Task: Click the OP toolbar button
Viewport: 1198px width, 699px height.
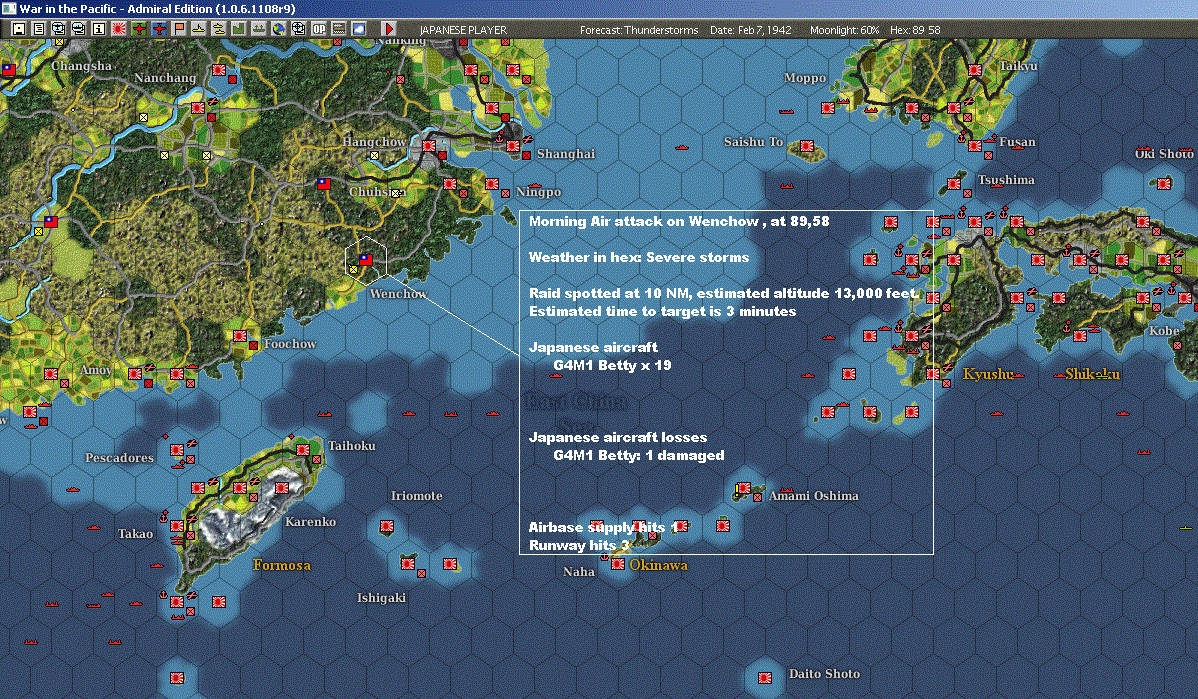Action: [x=319, y=29]
